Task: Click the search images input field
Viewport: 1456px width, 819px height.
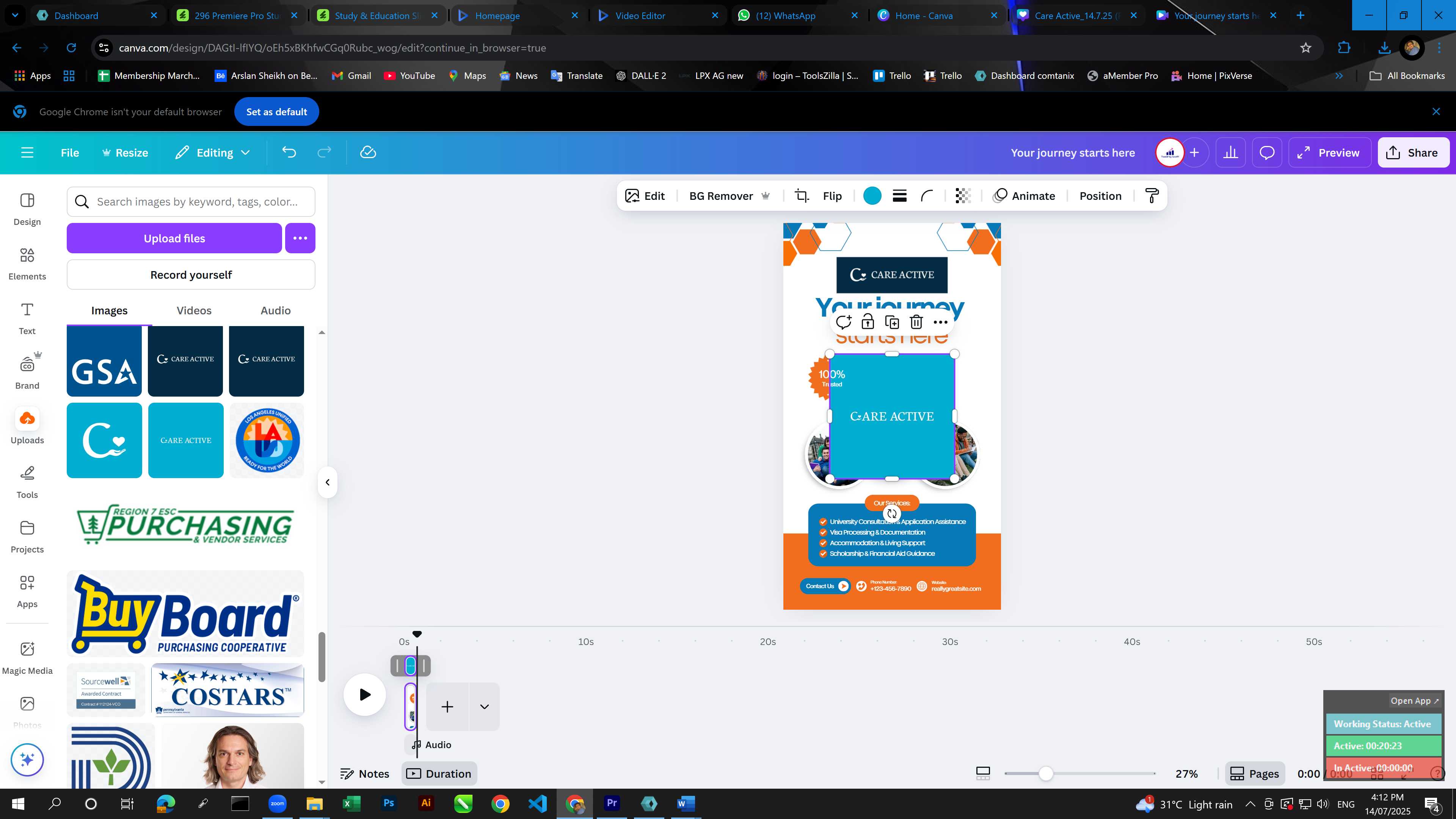Action: point(191,202)
